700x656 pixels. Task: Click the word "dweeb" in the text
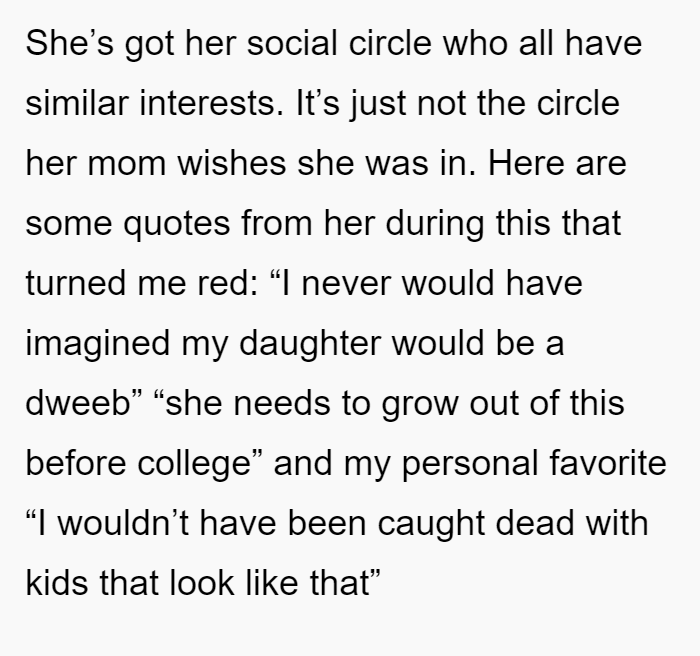[x=78, y=402]
